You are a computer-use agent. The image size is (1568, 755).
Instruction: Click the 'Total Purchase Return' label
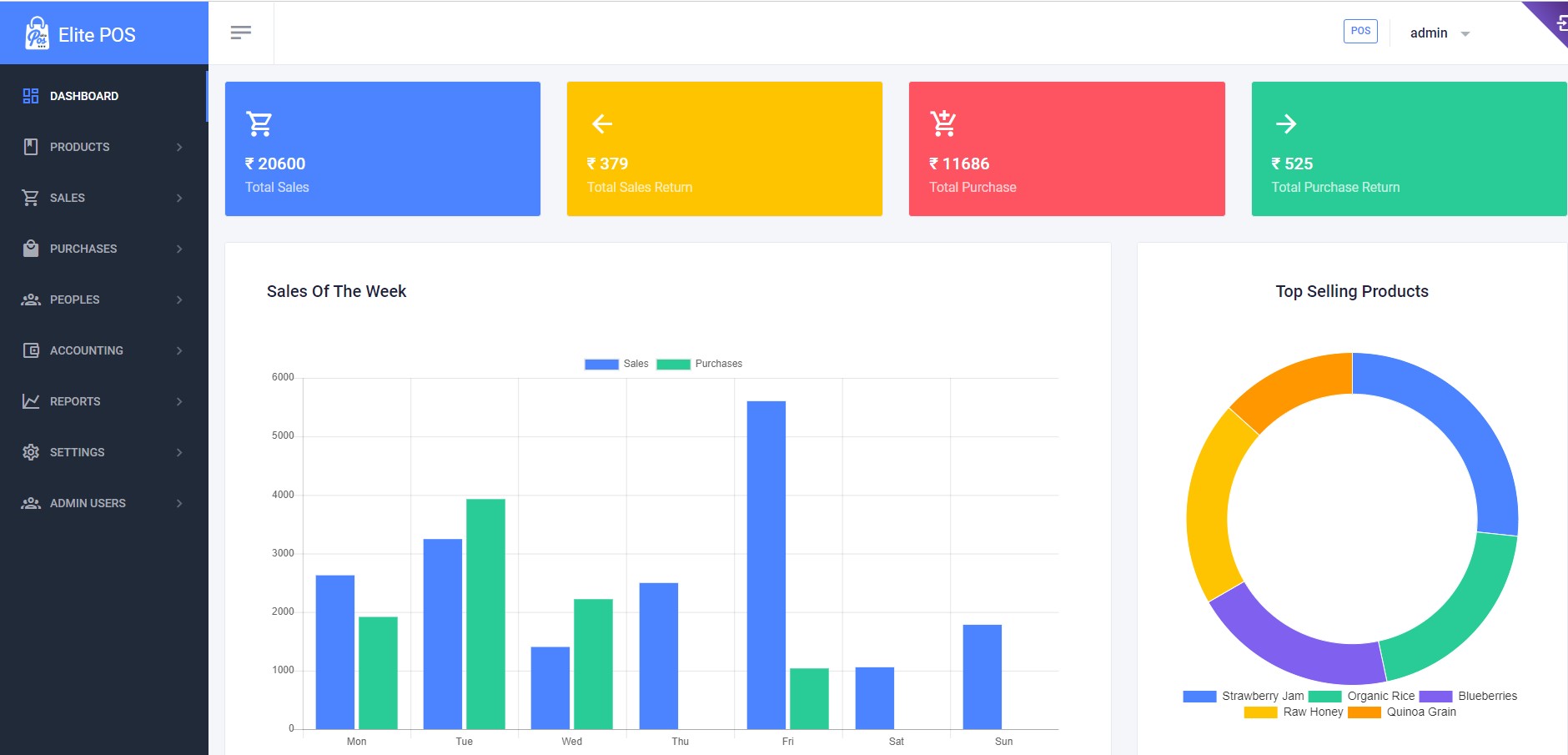tap(1335, 187)
